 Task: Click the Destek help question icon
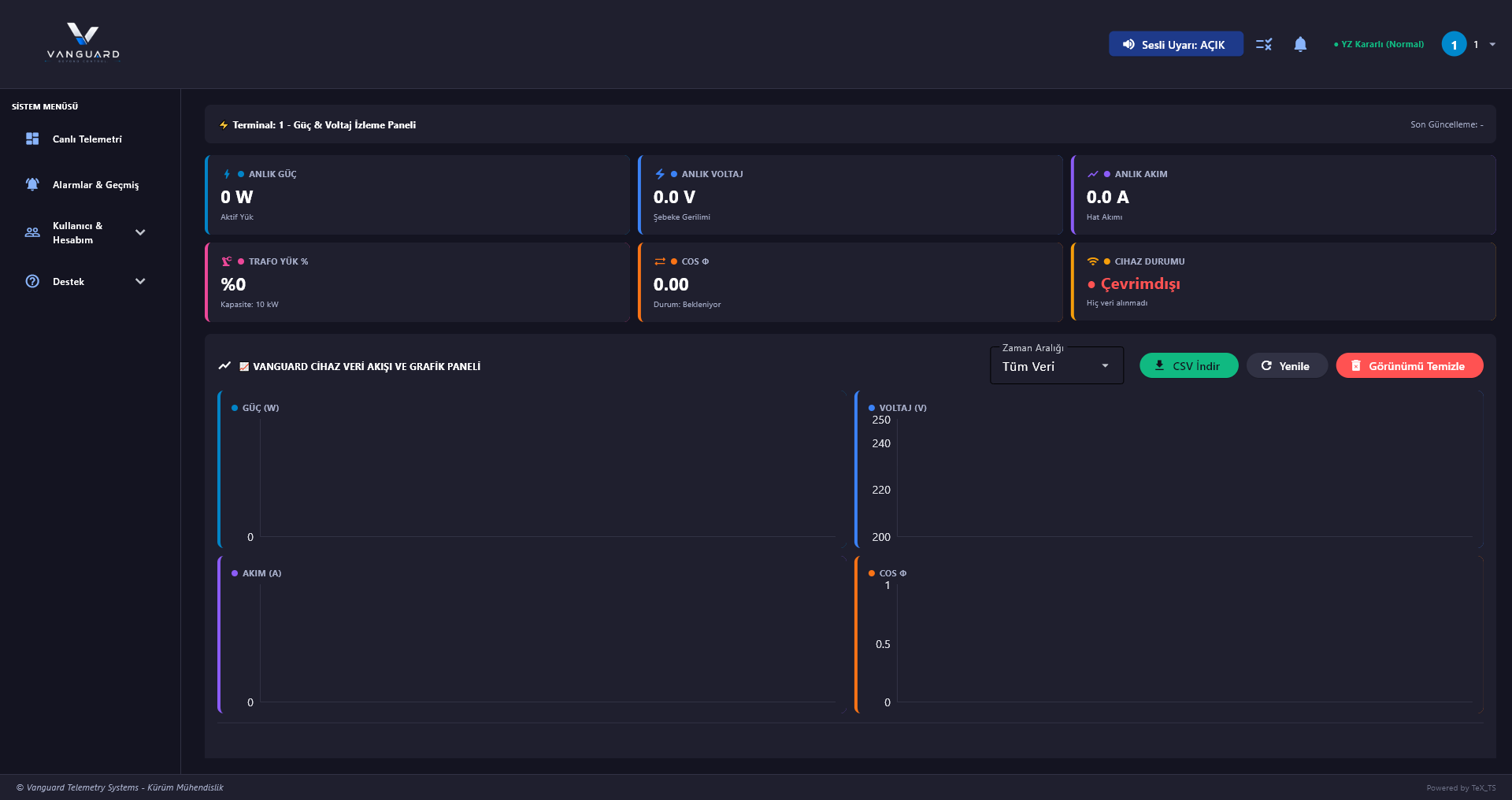pyautogui.click(x=32, y=281)
